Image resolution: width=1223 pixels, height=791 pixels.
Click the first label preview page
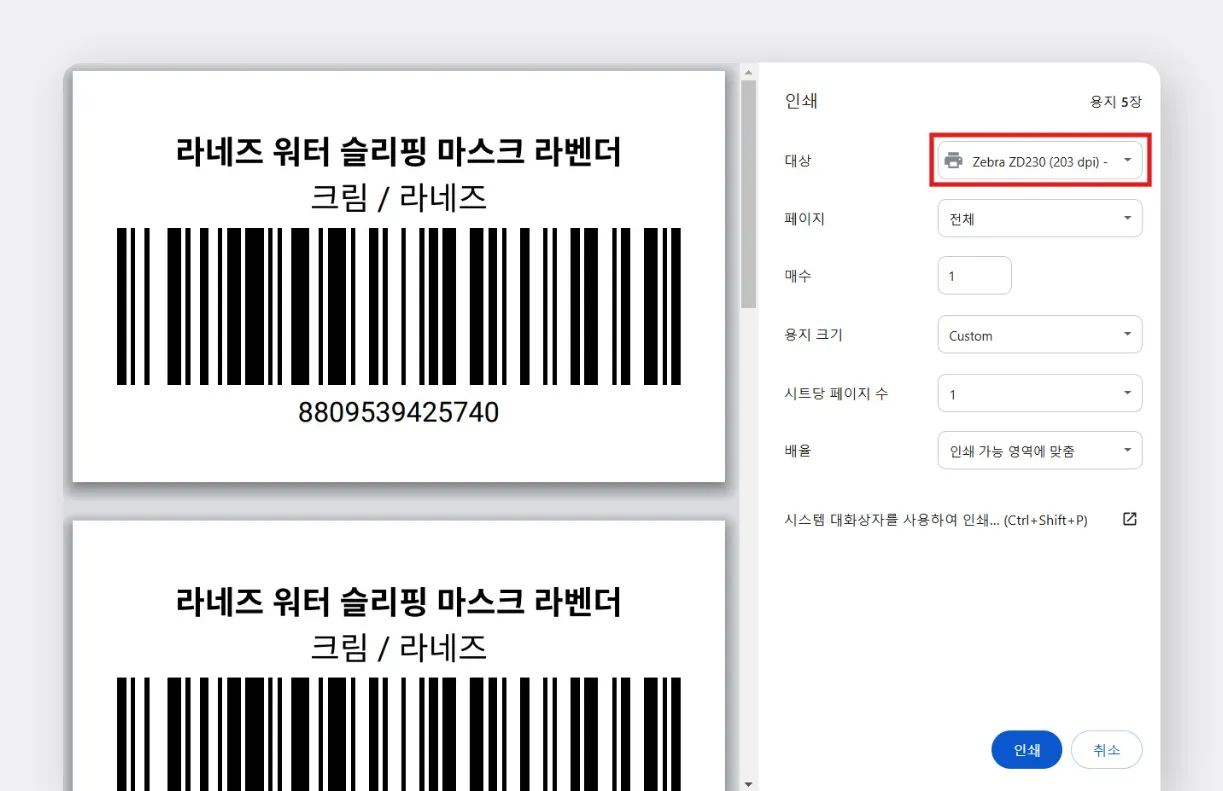point(399,276)
